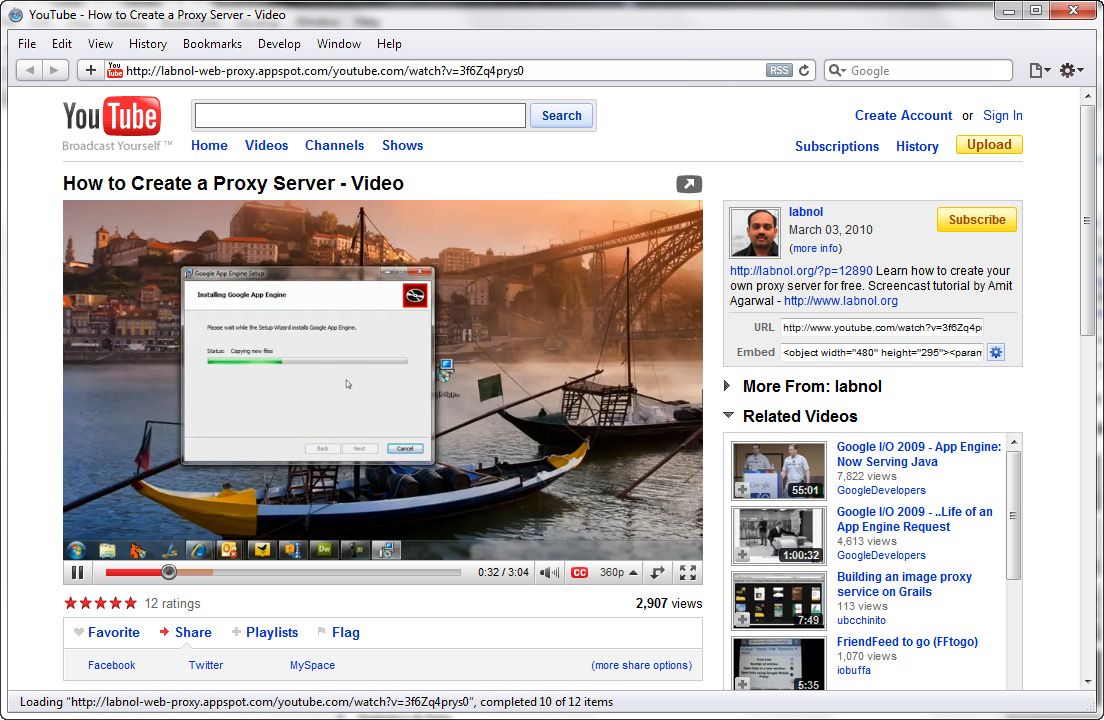Open the Develop menu

point(279,44)
